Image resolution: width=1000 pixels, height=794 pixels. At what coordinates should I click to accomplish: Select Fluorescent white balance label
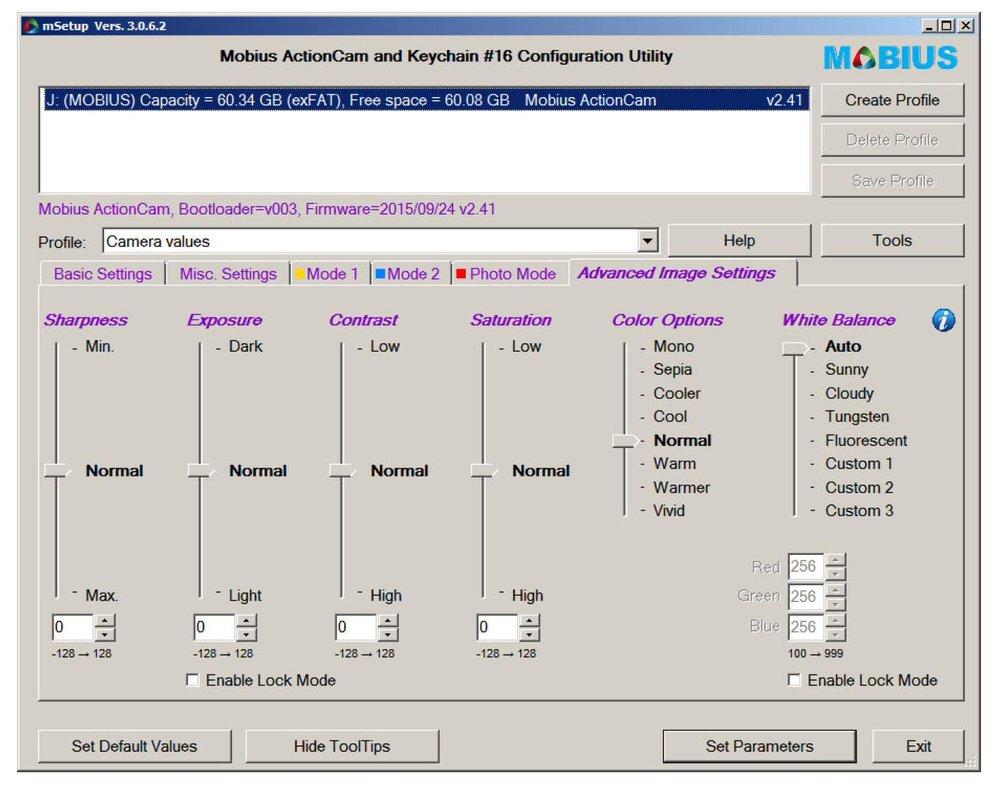pyautogui.click(x=865, y=440)
